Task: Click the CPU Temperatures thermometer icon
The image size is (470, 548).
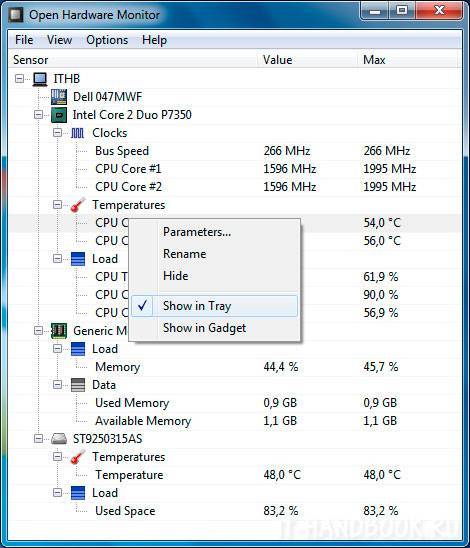Action: [x=78, y=205]
